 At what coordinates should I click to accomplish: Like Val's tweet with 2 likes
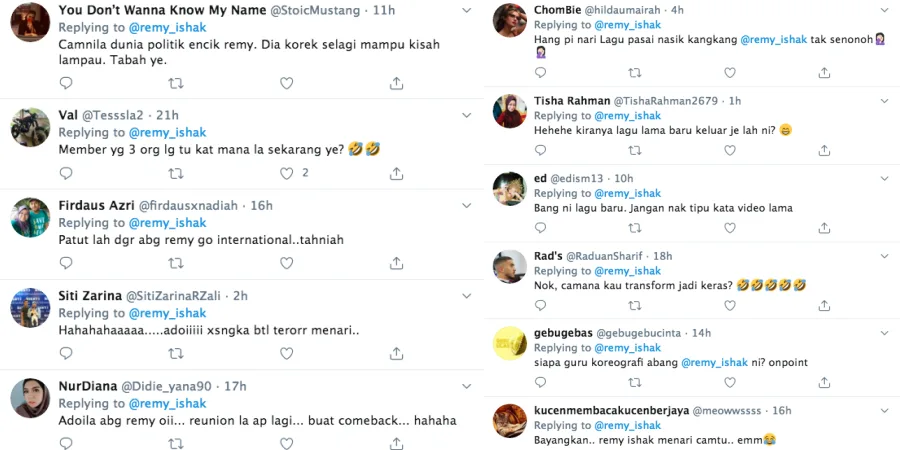click(287, 173)
